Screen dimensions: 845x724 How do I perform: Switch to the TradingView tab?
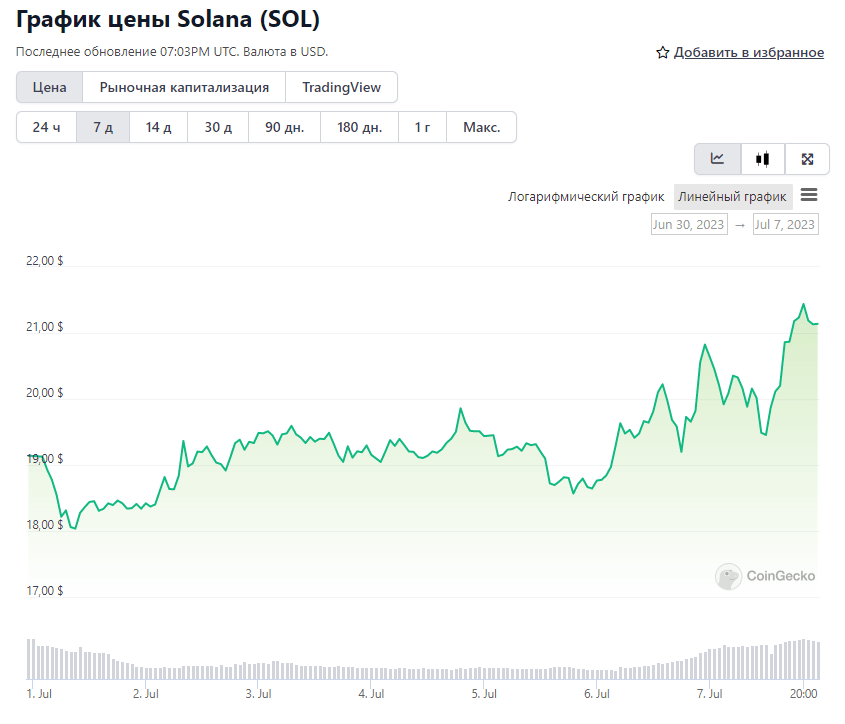[341, 87]
